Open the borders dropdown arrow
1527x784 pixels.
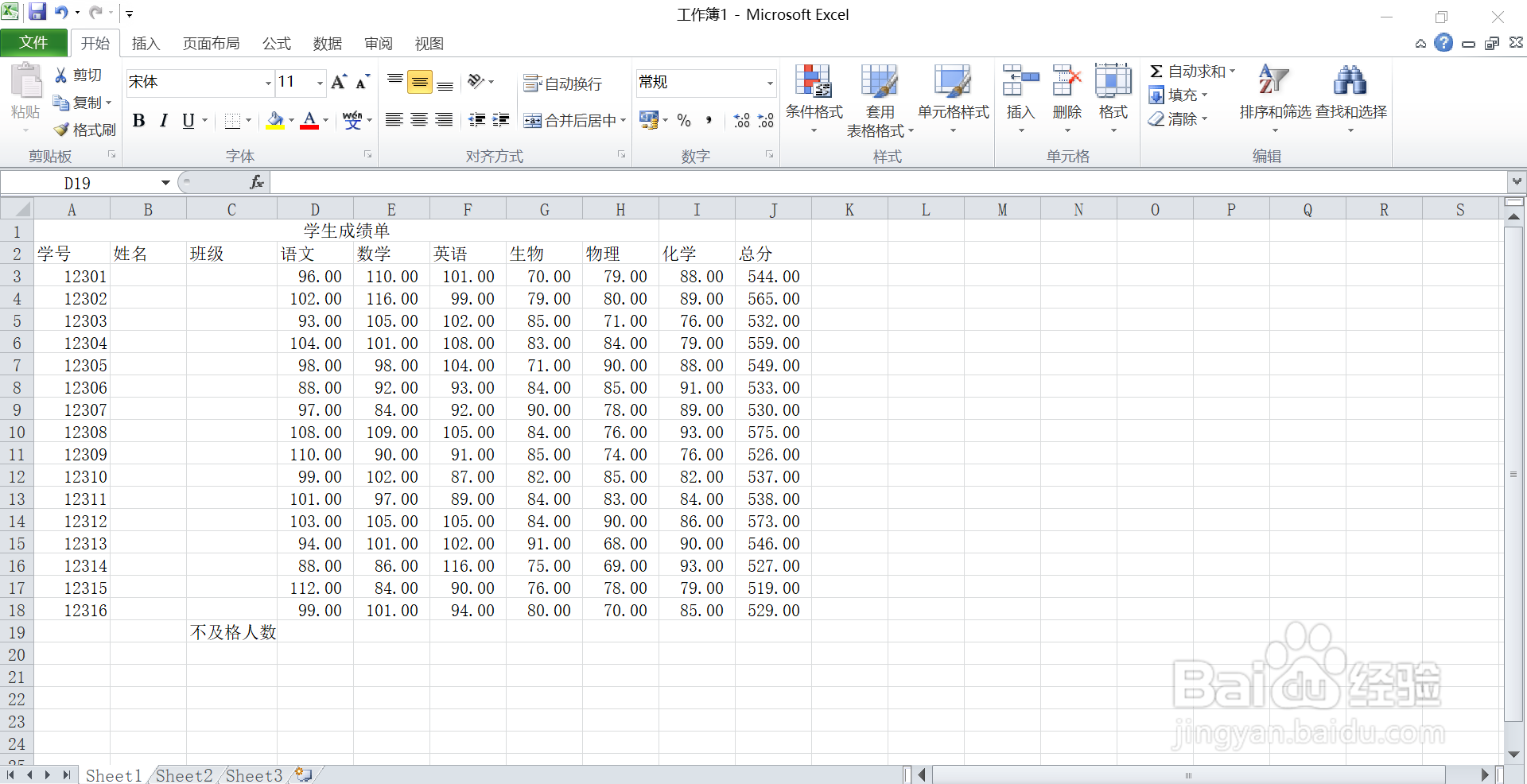coord(249,121)
